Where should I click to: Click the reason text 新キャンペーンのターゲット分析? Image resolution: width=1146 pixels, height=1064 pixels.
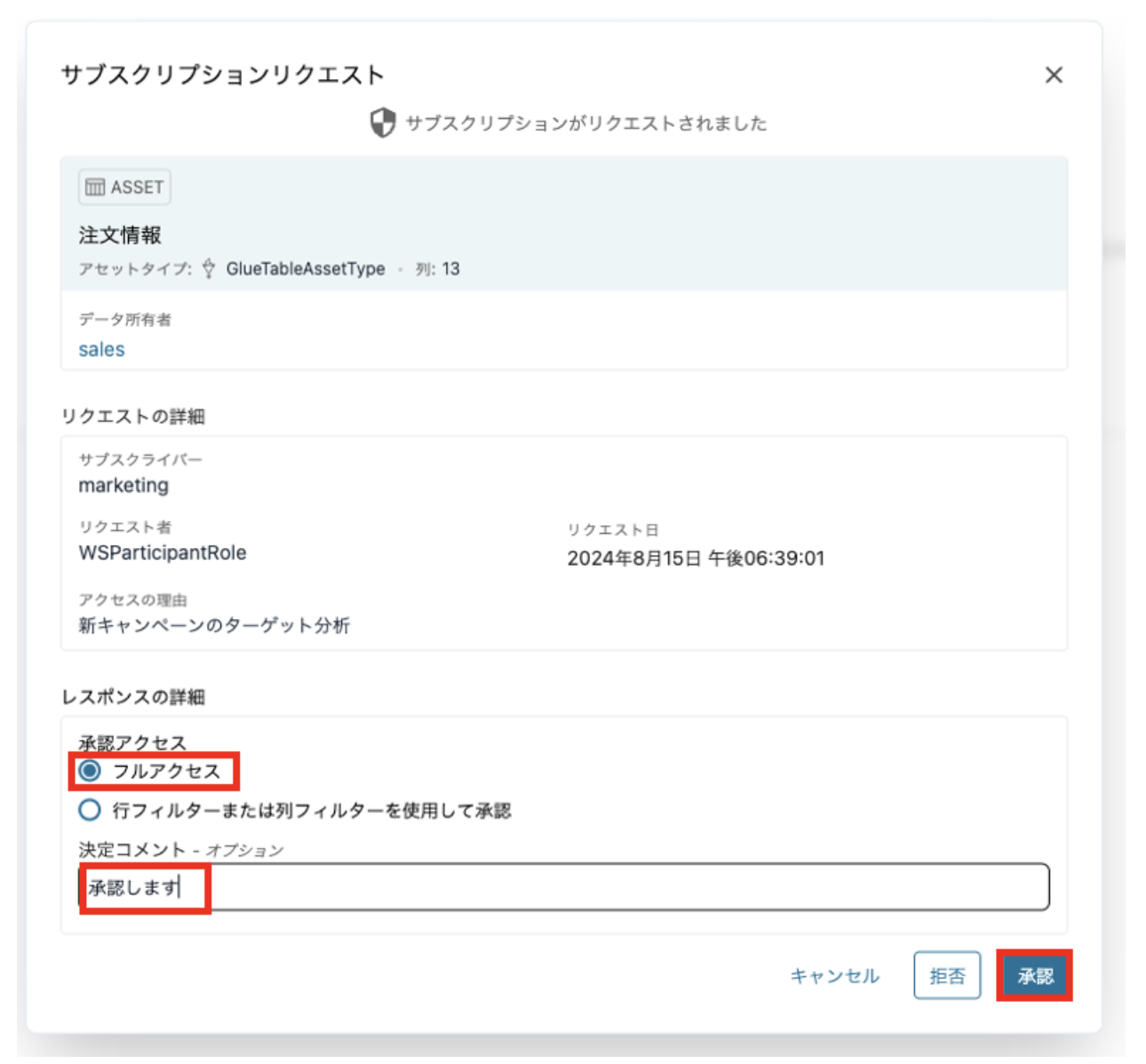[x=214, y=625]
